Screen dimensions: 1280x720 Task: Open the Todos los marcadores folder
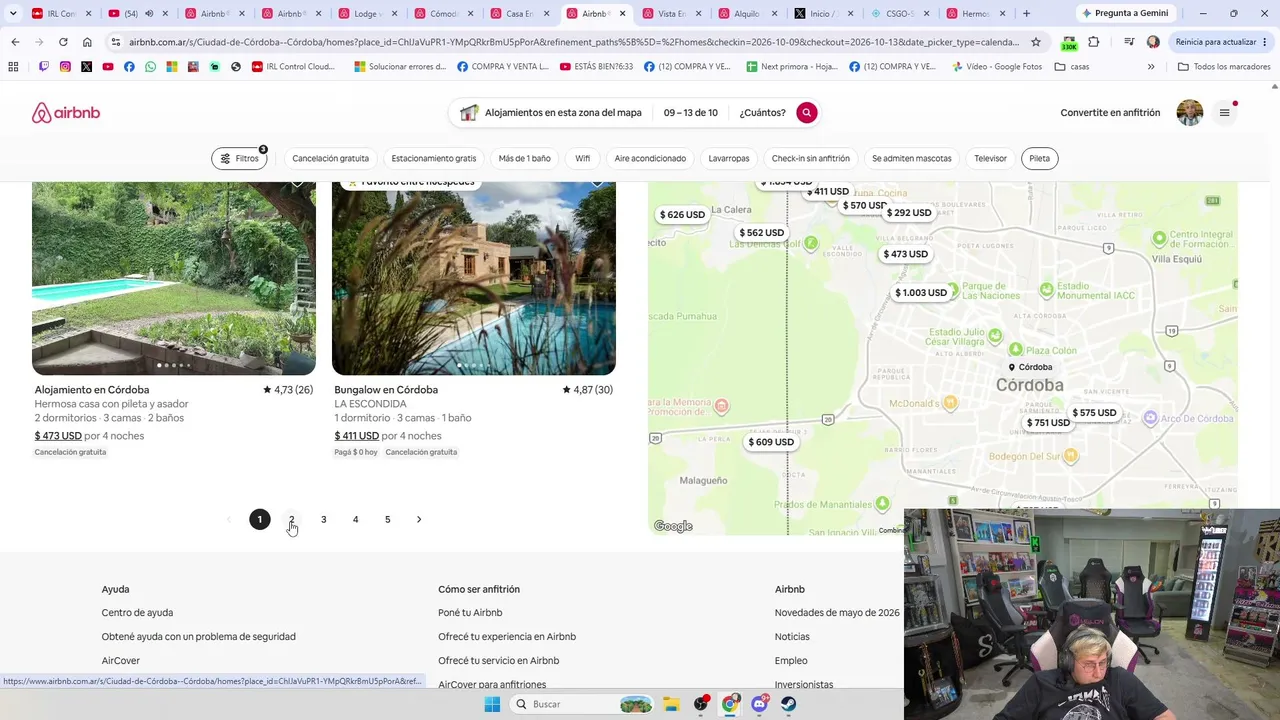click(x=1224, y=67)
